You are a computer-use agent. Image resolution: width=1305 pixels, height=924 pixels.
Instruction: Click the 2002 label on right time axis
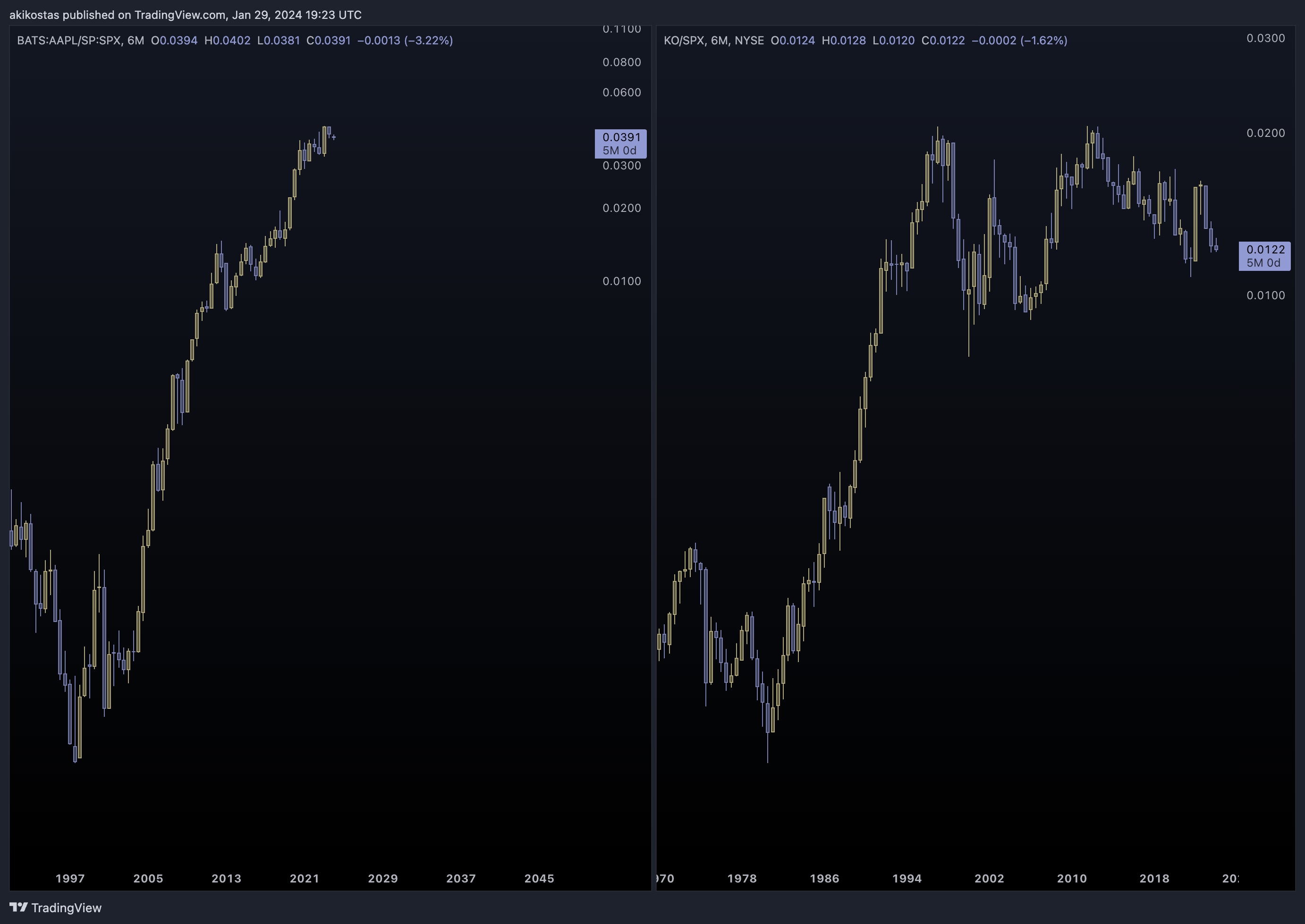[x=989, y=878]
